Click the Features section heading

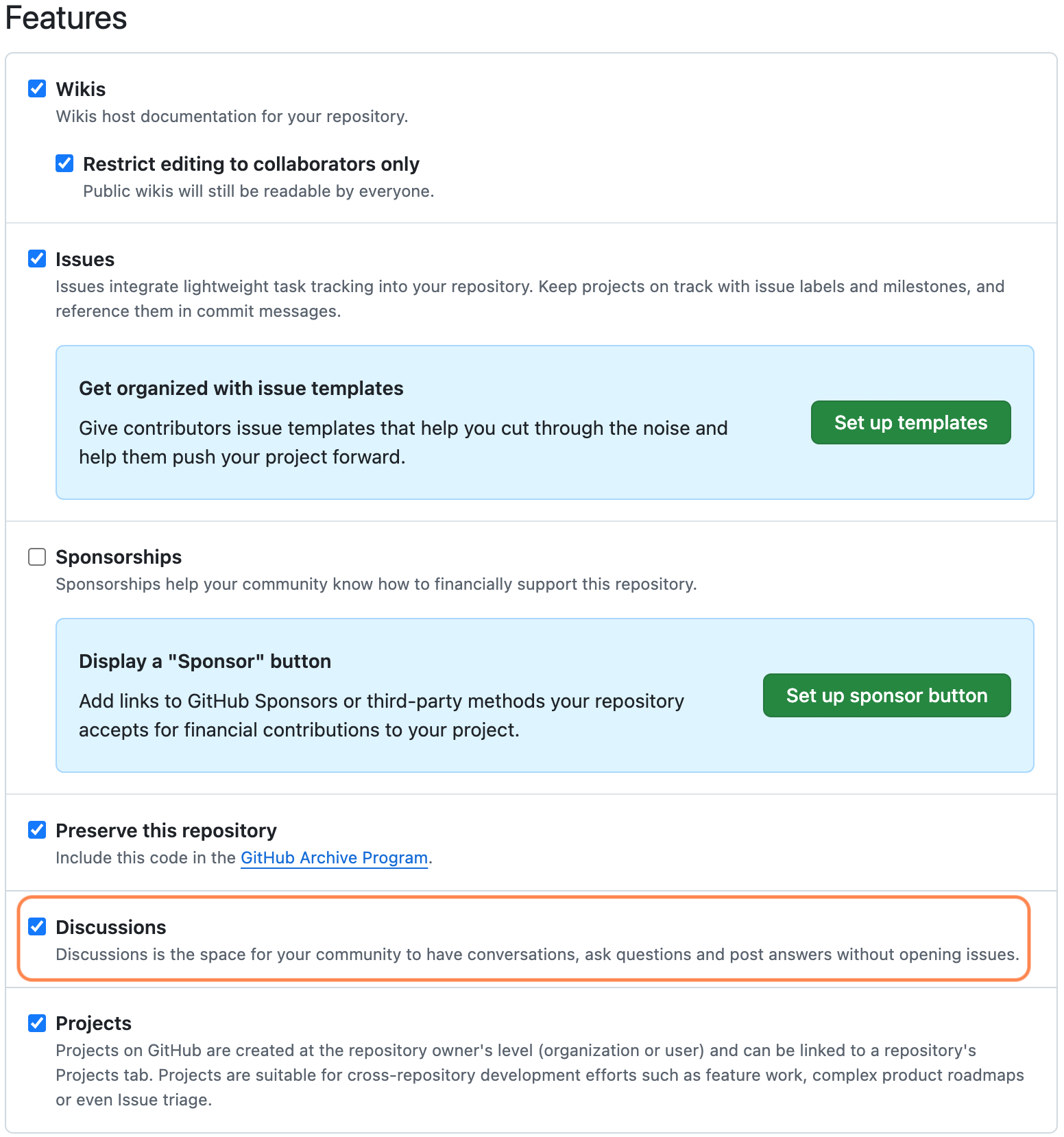click(x=66, y=18)
